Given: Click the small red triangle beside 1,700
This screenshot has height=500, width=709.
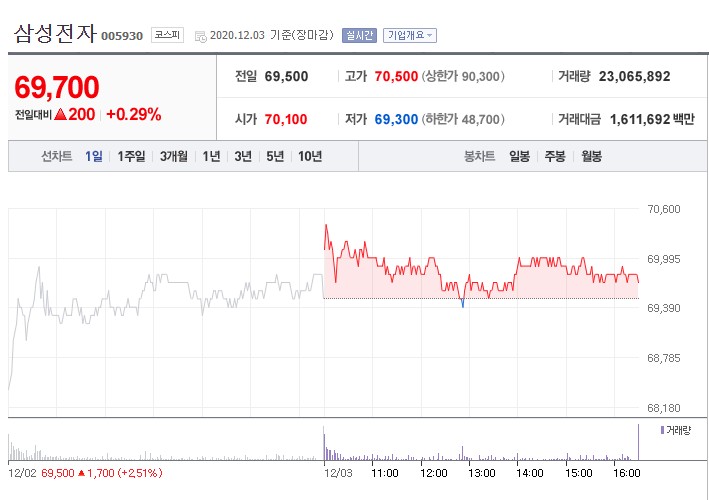Looking at the screenshot, I should [x=81, y=473].
